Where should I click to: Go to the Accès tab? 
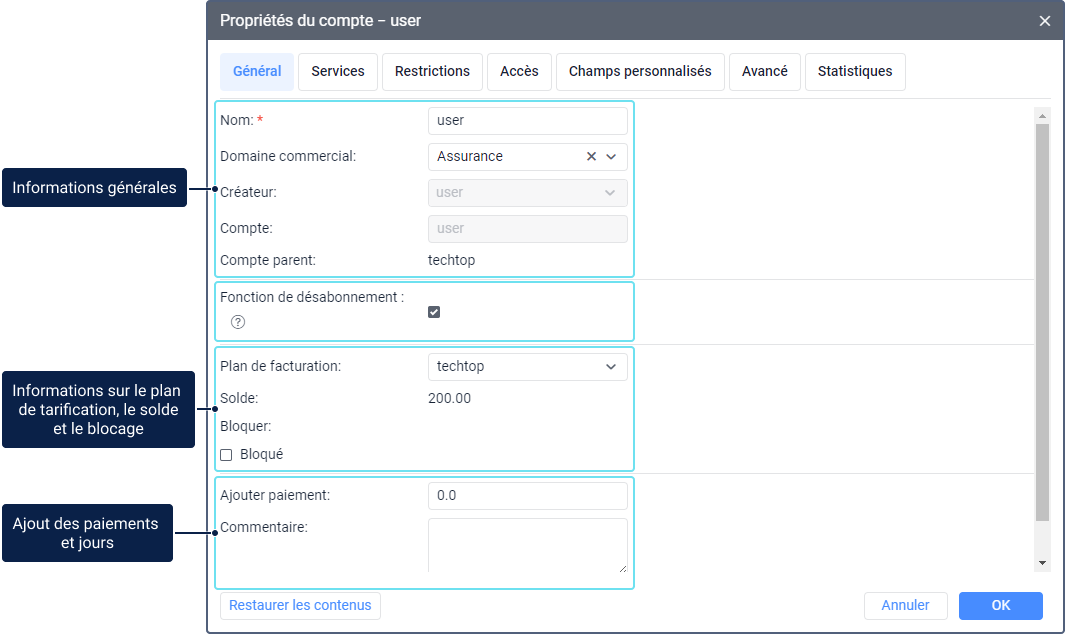tap(519, 72)
